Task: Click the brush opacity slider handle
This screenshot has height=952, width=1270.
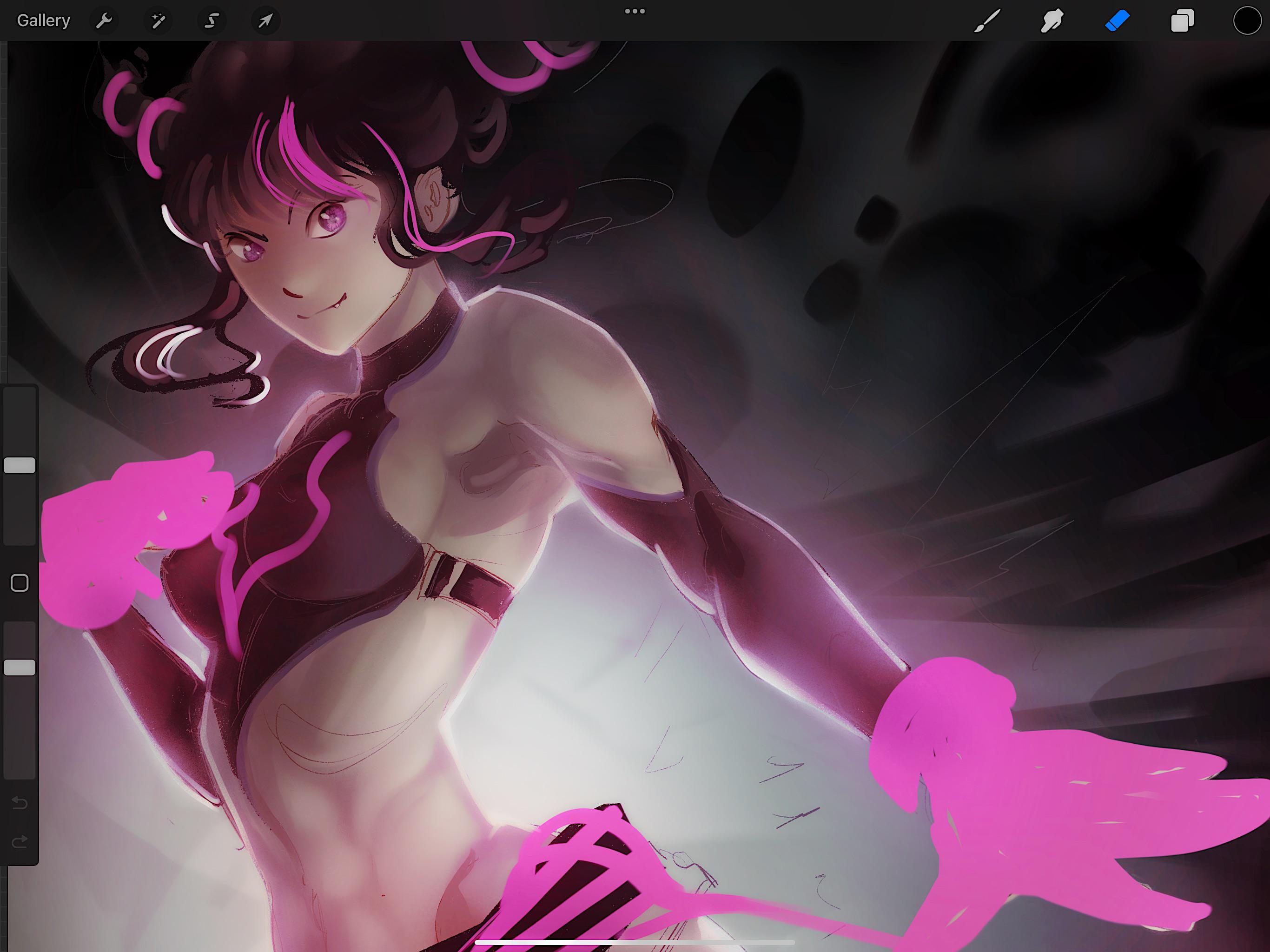Action: tap(20, 667)
